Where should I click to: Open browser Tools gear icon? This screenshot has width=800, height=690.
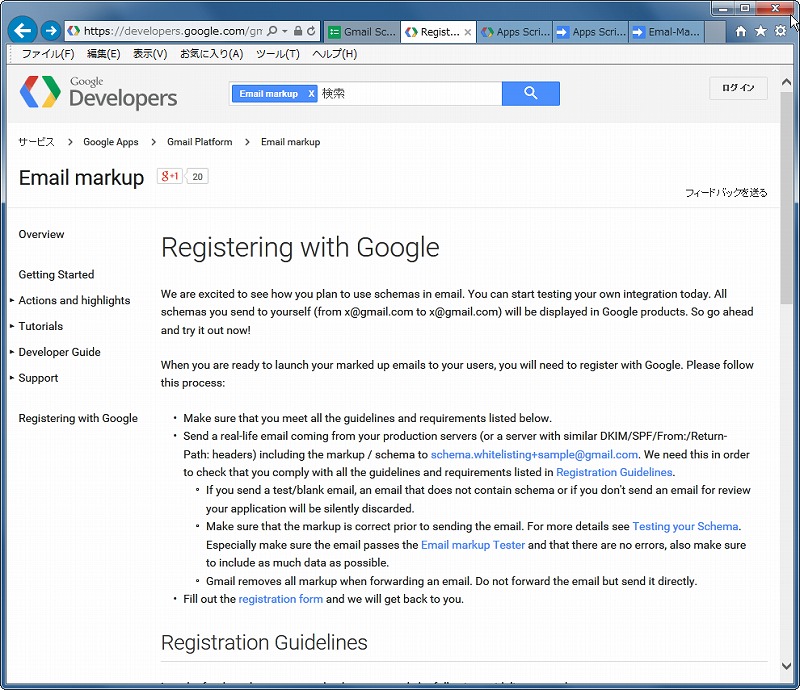tap(781, 31)
